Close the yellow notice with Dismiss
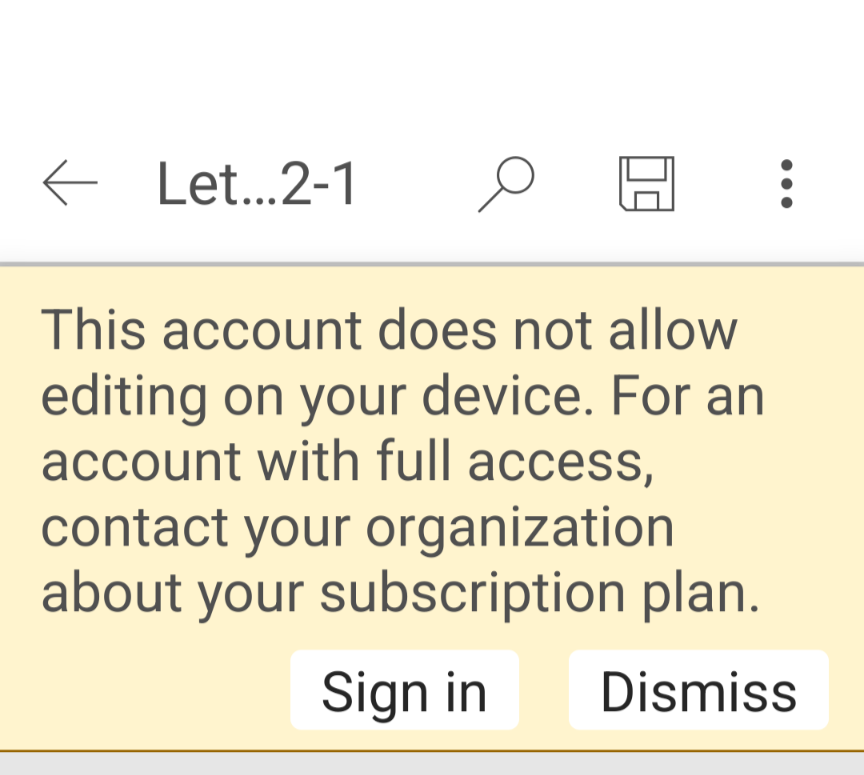Image resolution: width=864 pixels, height=775 pixels. [x=698, y=691]
